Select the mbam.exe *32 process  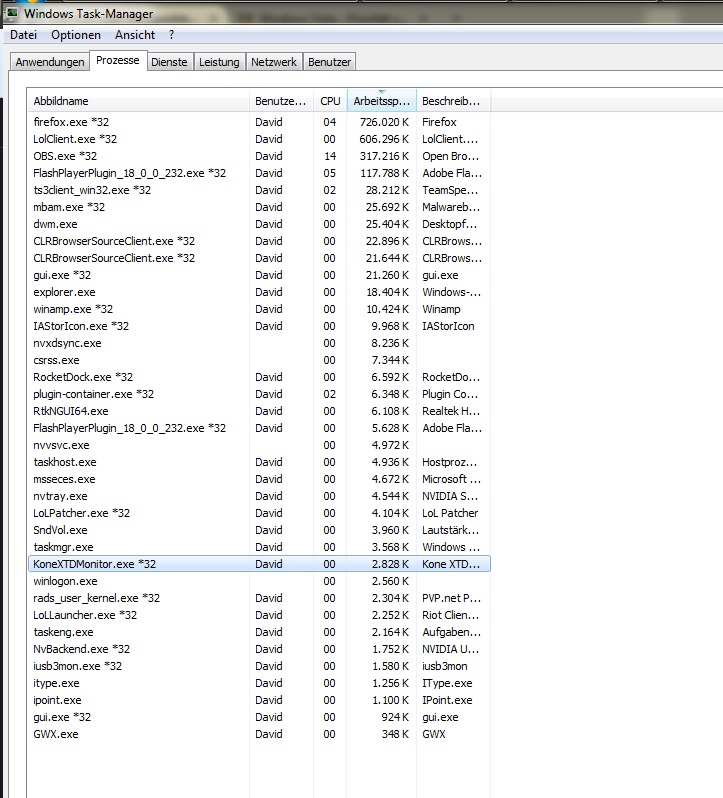point(259,207)
